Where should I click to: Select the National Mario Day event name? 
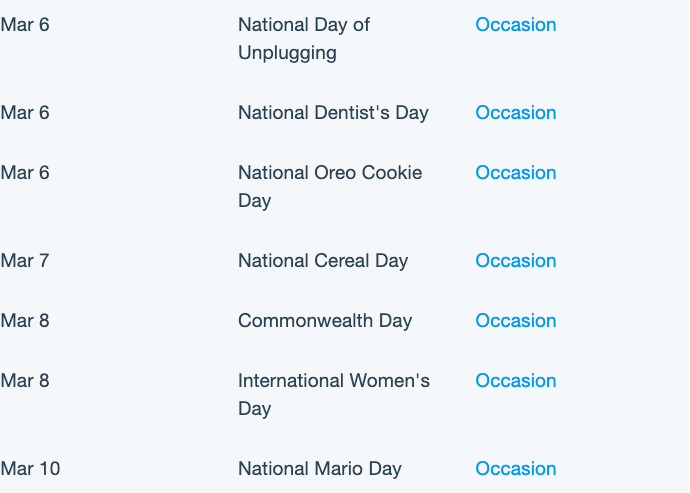click(x=320, y=468)
